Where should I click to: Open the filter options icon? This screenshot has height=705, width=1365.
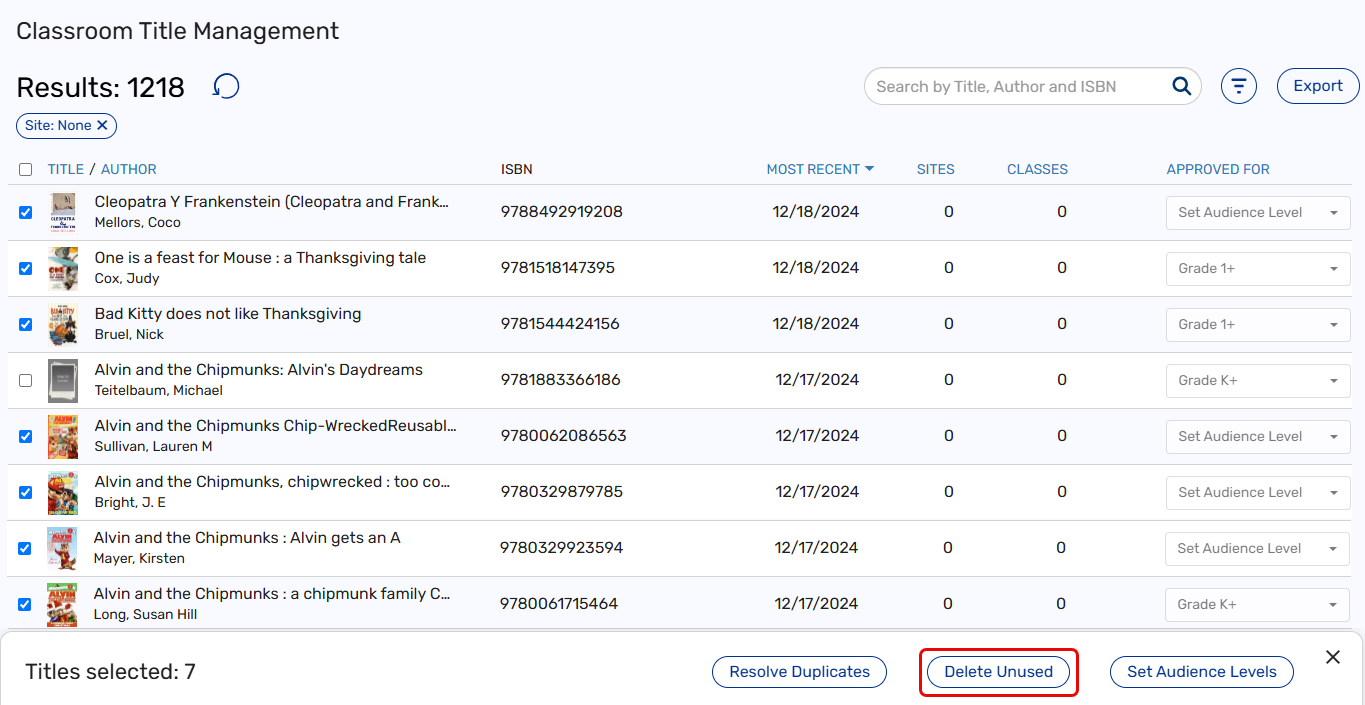point(1239,86)
